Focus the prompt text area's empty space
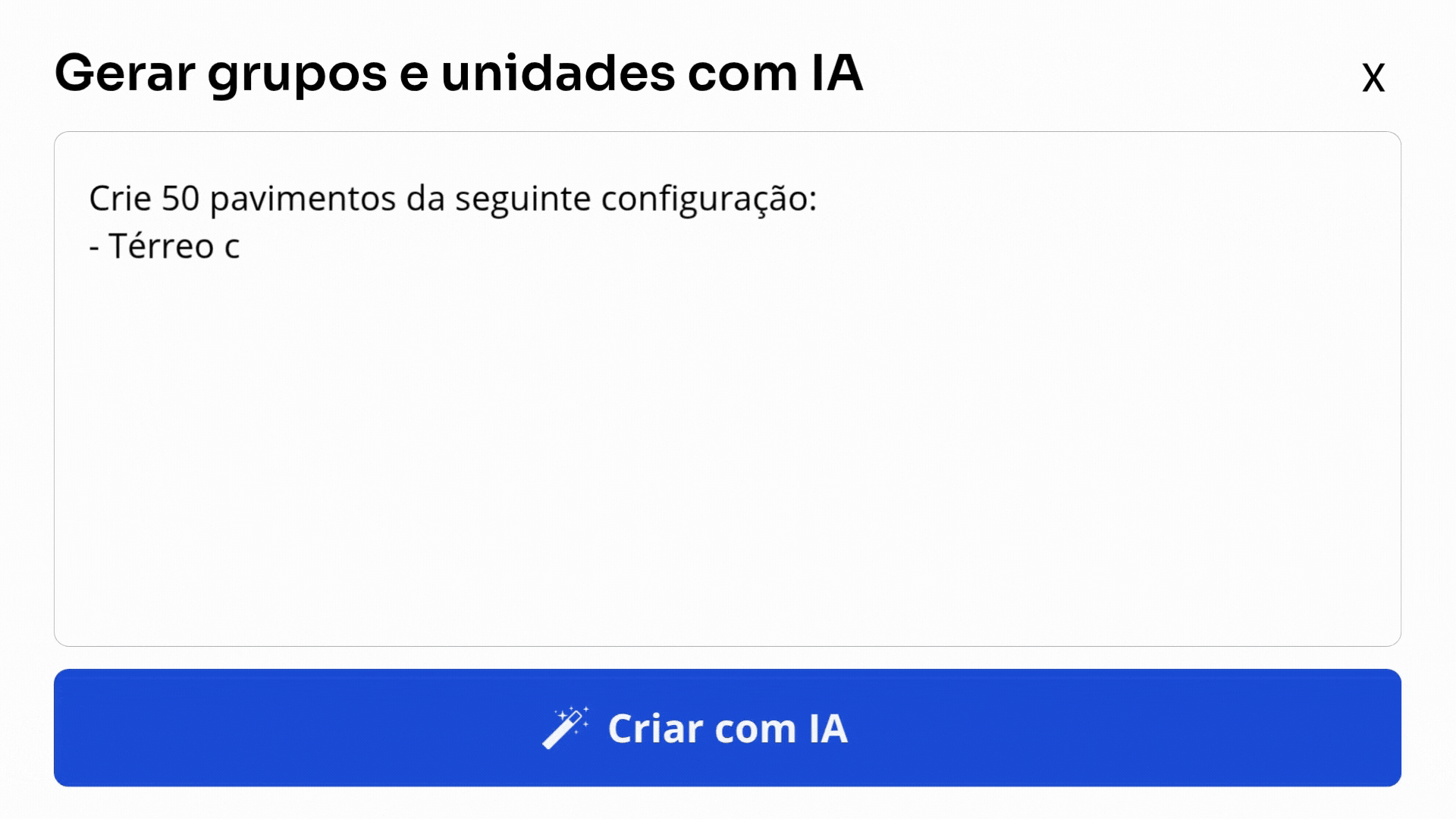This screenshot has width=1456, height=819. [x=726, y=455]
